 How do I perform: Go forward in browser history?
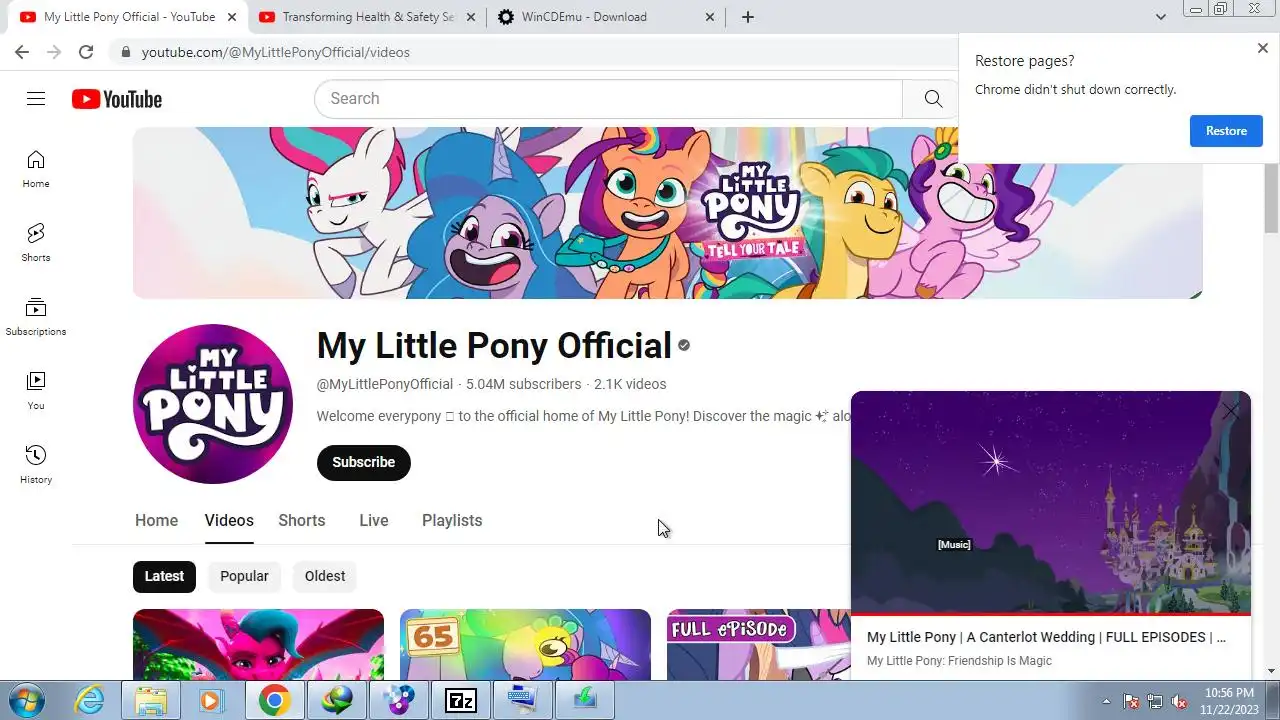coord(54,52)
